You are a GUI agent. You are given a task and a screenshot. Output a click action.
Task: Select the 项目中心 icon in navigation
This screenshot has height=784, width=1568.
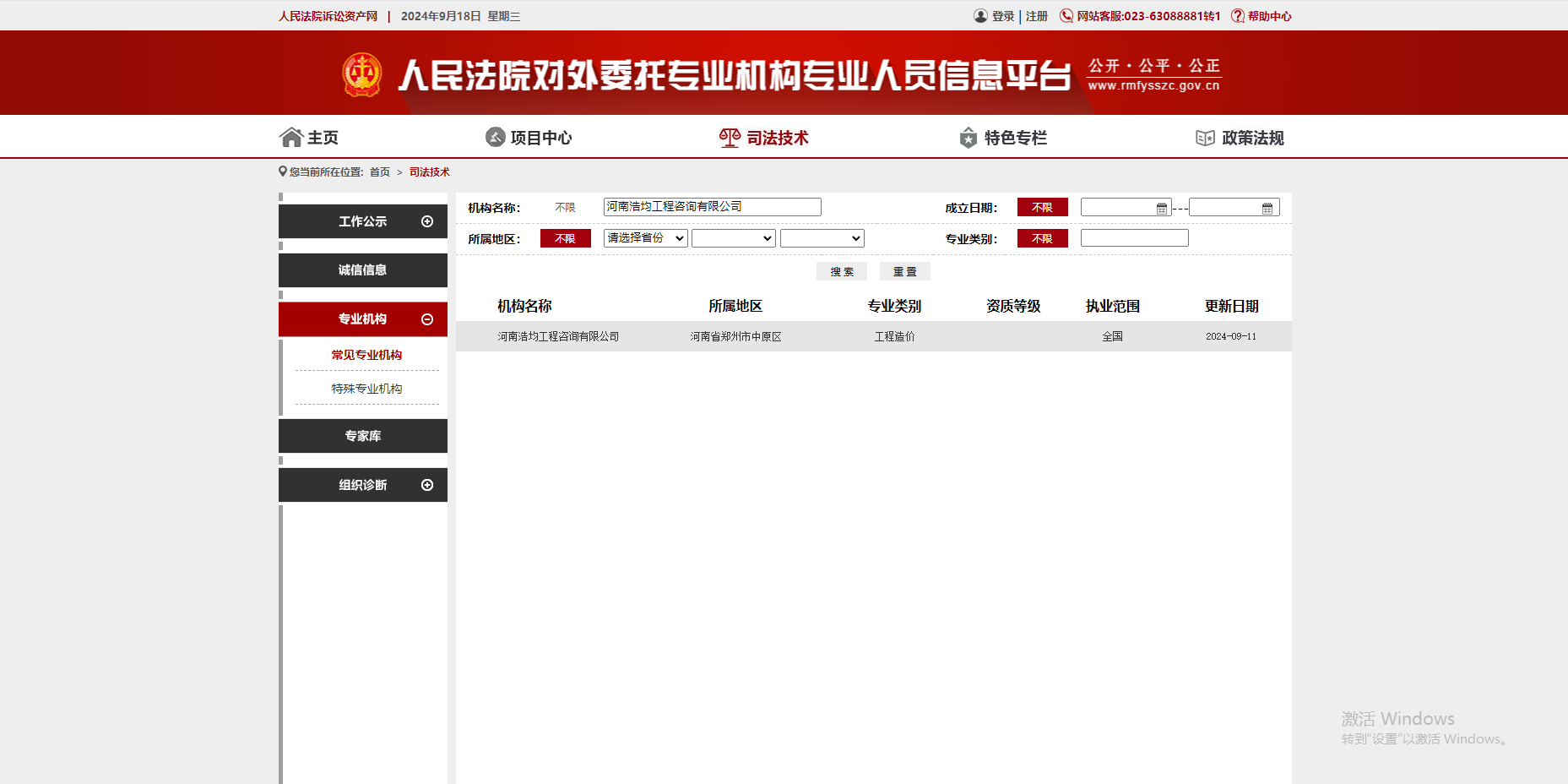click(x=494, y=136)
